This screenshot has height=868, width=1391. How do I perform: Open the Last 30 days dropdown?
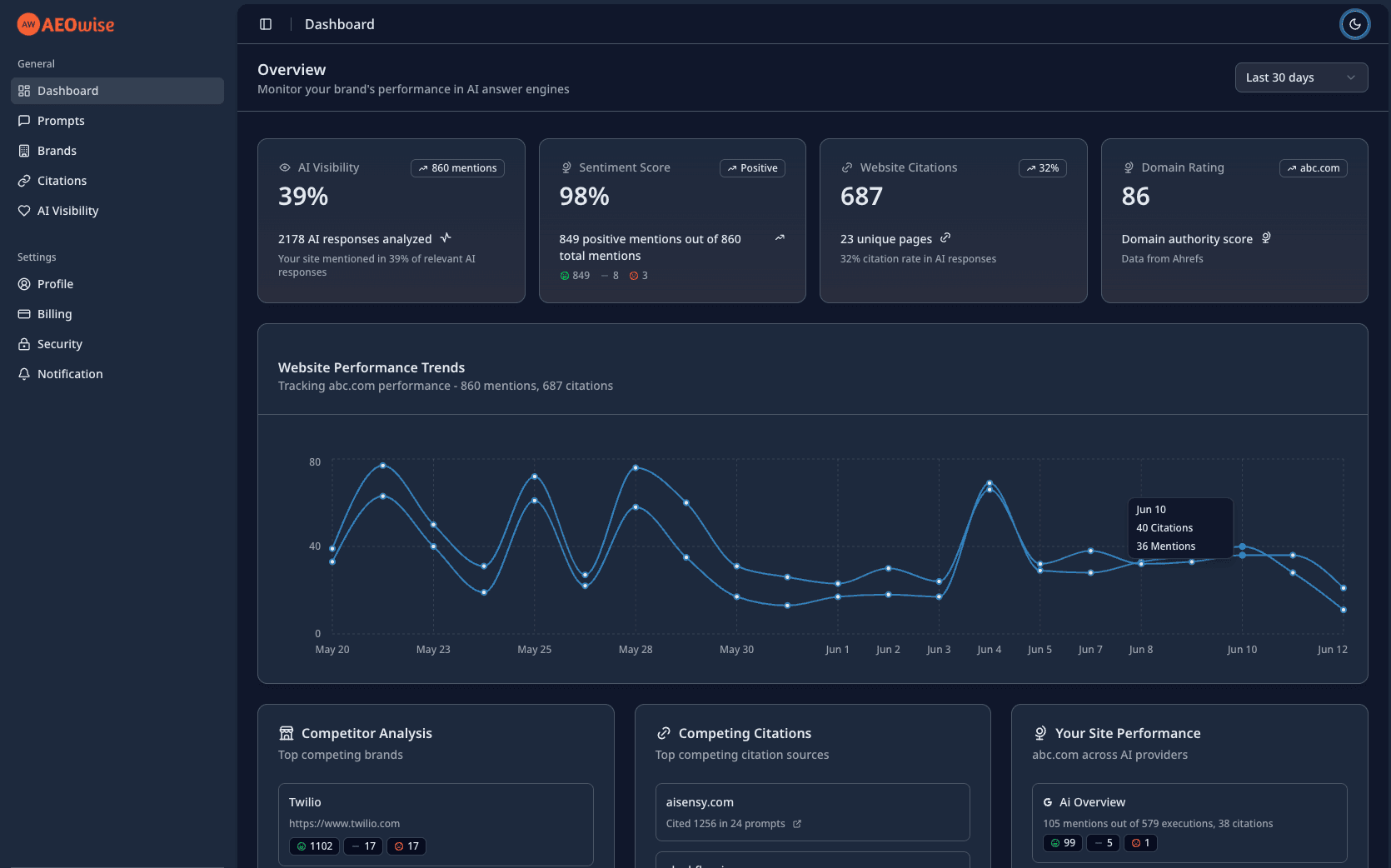(x=1300, y=77)
